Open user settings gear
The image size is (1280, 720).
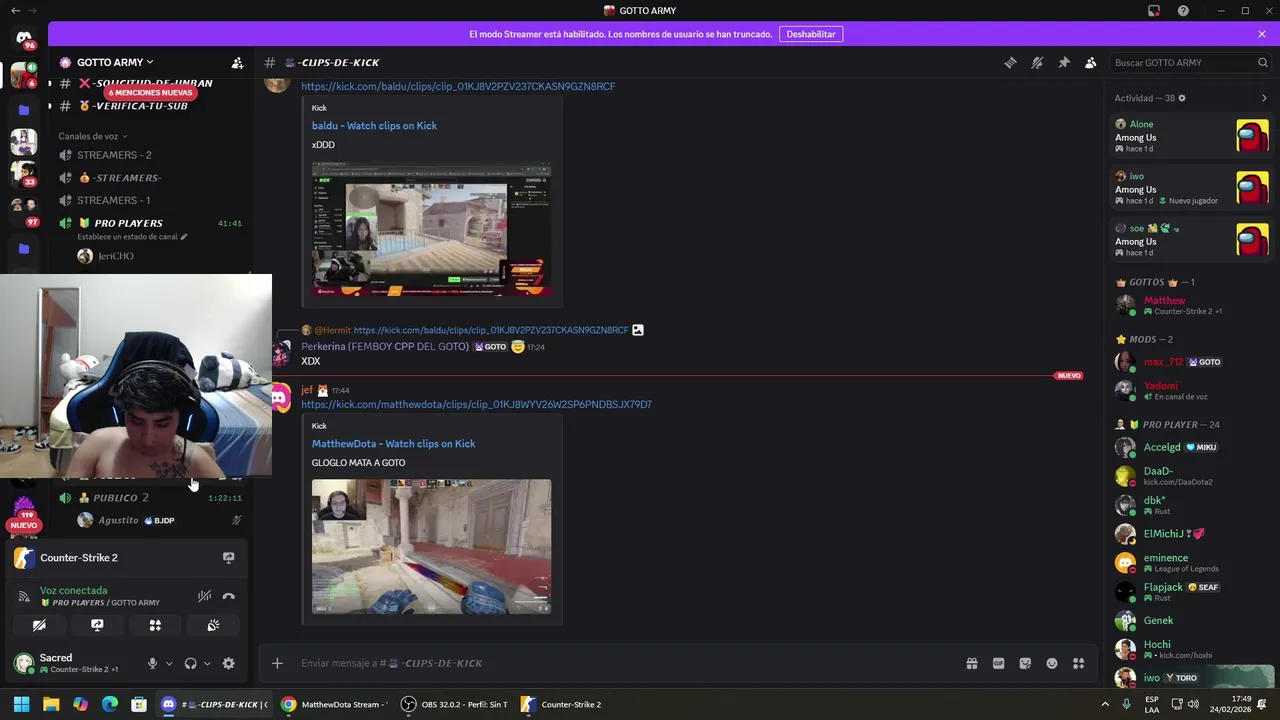pyautogui.click(x=229, y=663)
